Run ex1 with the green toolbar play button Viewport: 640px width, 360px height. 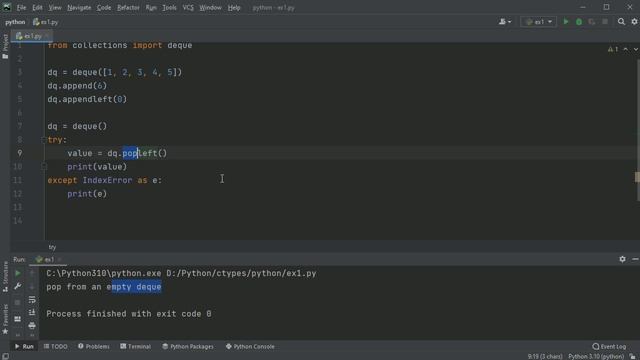[566, 22]
